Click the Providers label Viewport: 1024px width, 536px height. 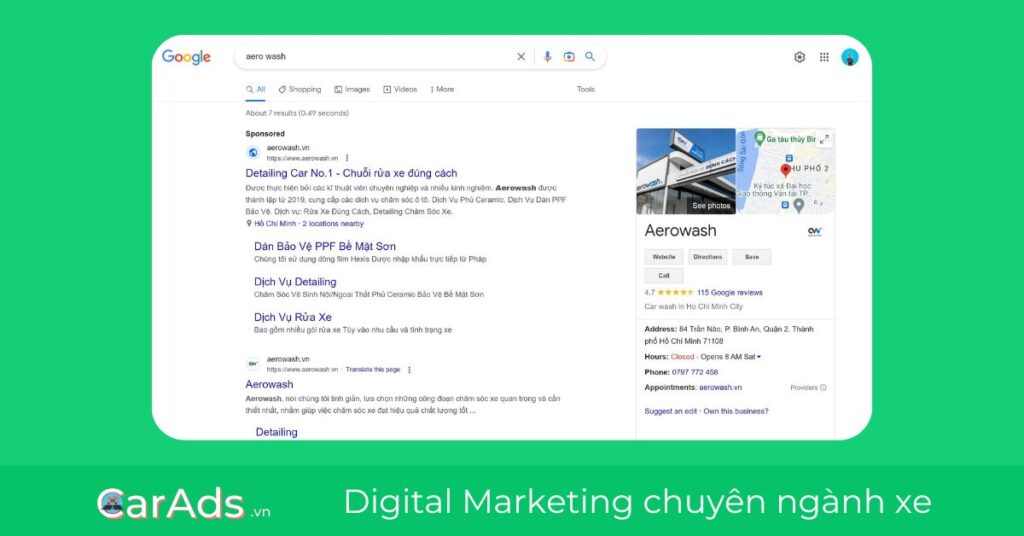point(804,388)
